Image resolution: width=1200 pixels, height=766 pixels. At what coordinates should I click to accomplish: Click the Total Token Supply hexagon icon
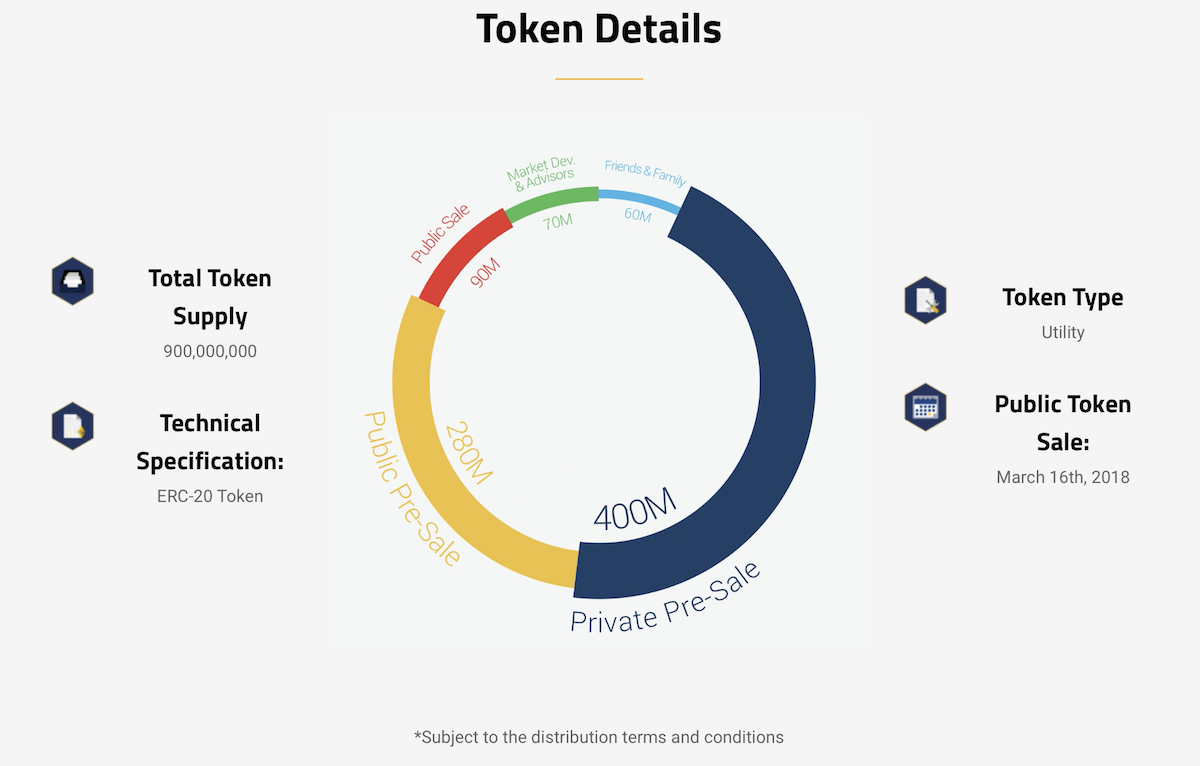(72, 281)
